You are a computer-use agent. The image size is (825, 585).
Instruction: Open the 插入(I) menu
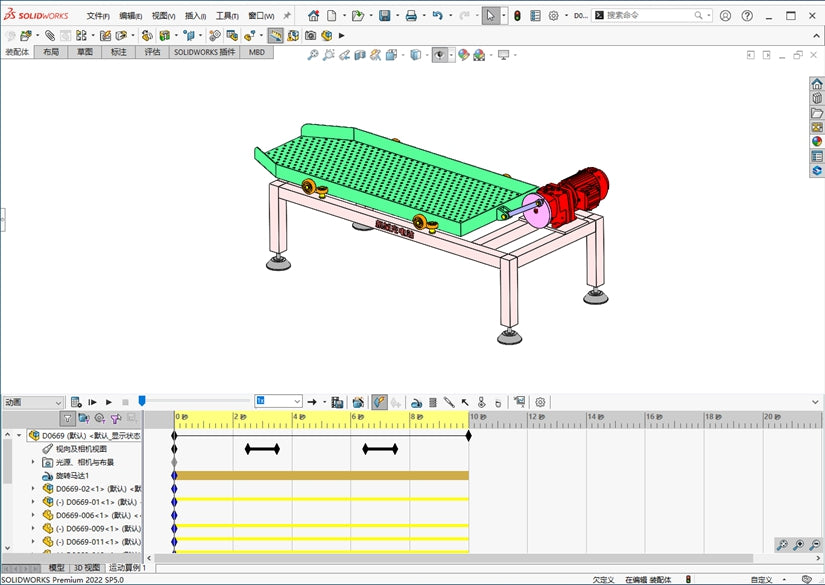(195, 16)
